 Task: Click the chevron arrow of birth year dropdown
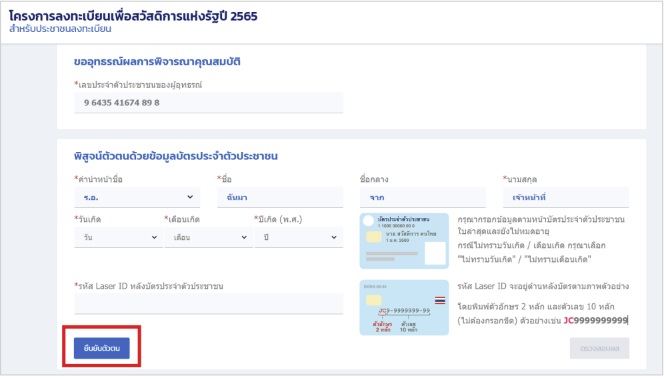pos(334,237)
